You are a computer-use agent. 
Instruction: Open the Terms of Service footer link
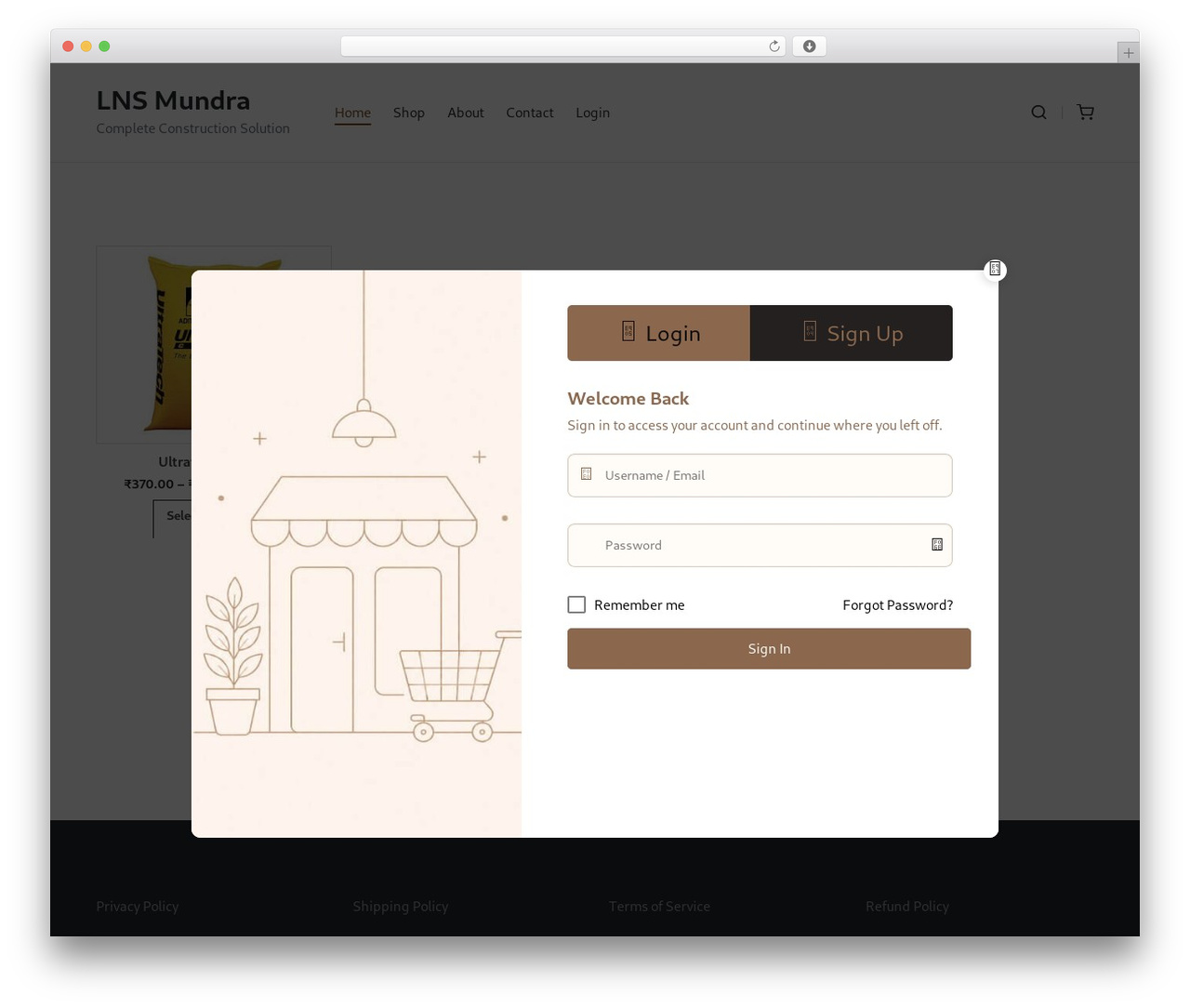coord(659,907)
